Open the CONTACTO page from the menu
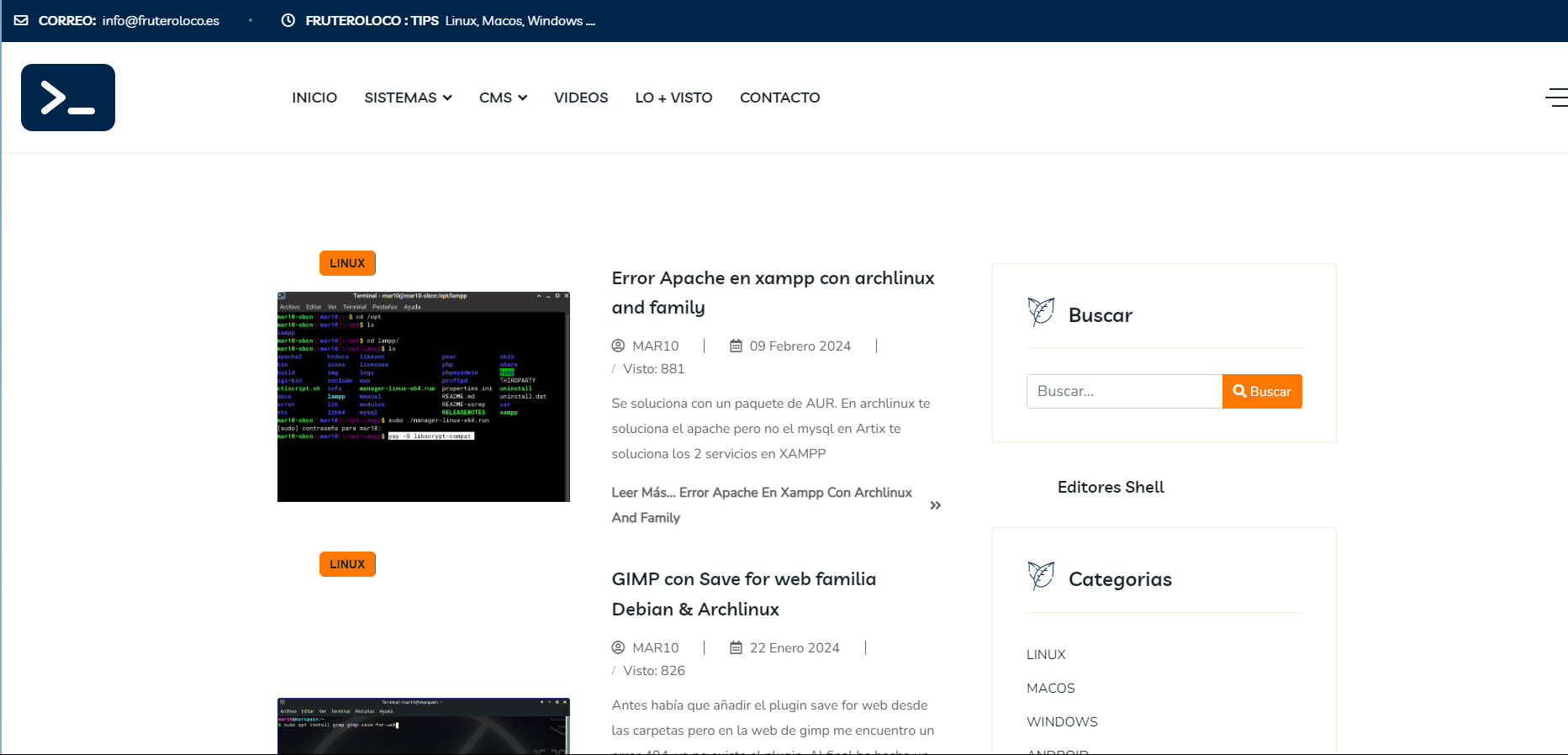The width and height of the screenshot is (1568, 755). click(779, 98)
